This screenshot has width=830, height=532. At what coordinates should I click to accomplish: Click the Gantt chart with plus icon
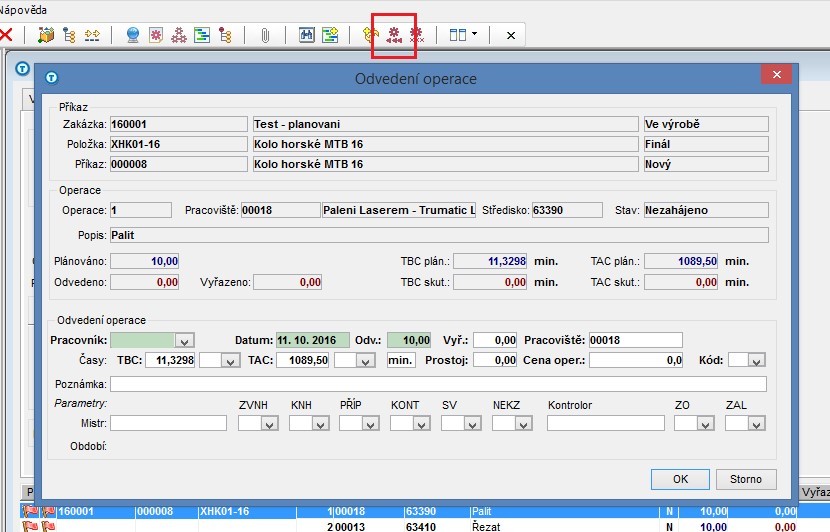[x=330, y=35]
